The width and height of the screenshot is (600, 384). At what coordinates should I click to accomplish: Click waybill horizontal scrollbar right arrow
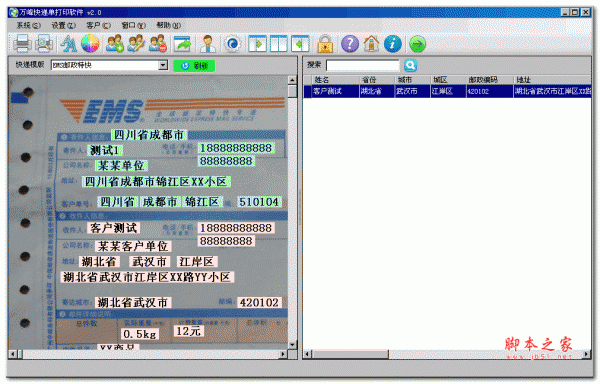(284, 354)
